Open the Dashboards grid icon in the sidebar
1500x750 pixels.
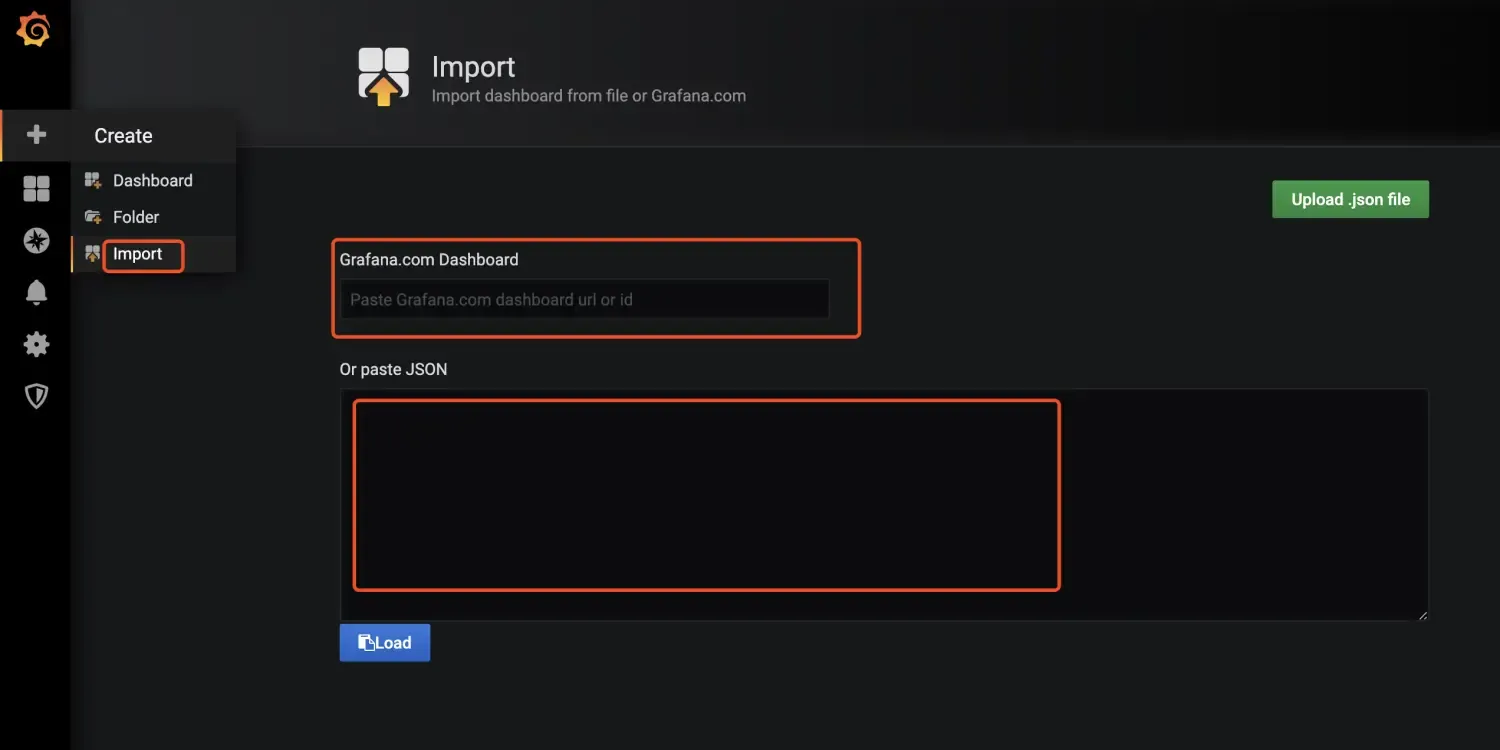click(x=36, y=188)
